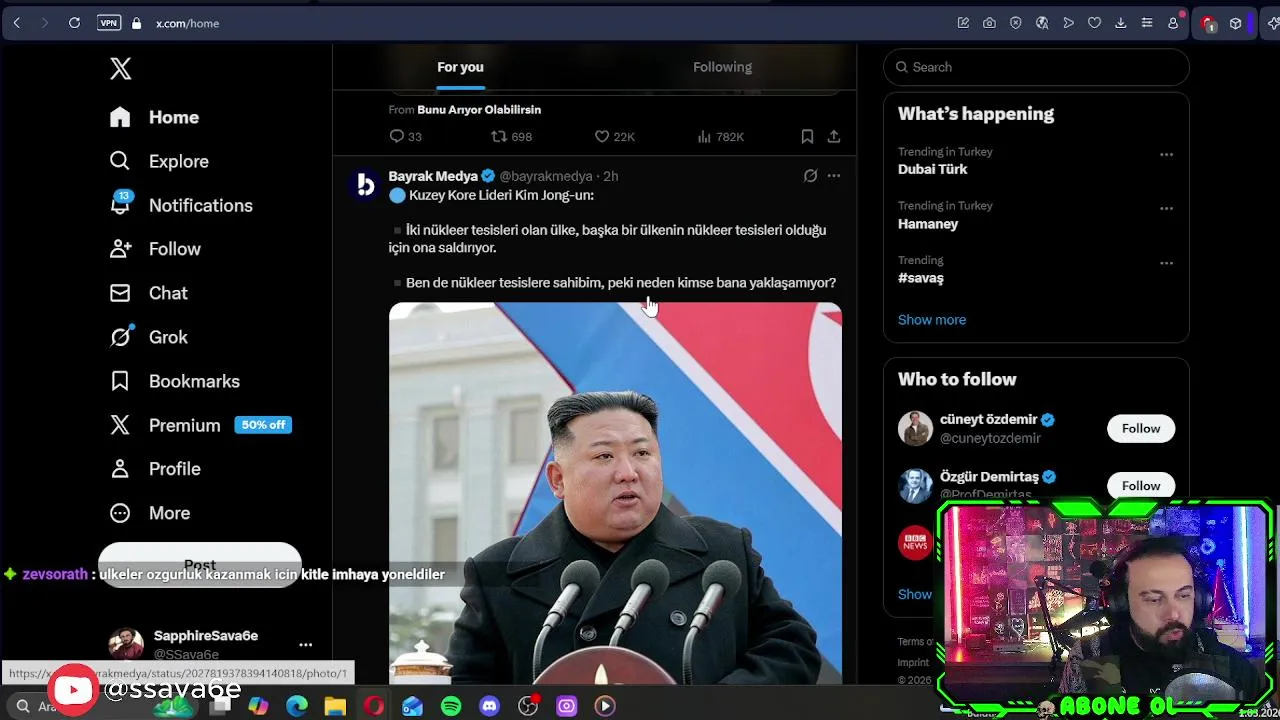Go to Profile page
Image resolution: width=1280 pixels, height=720 pixels.
(156, 469)
